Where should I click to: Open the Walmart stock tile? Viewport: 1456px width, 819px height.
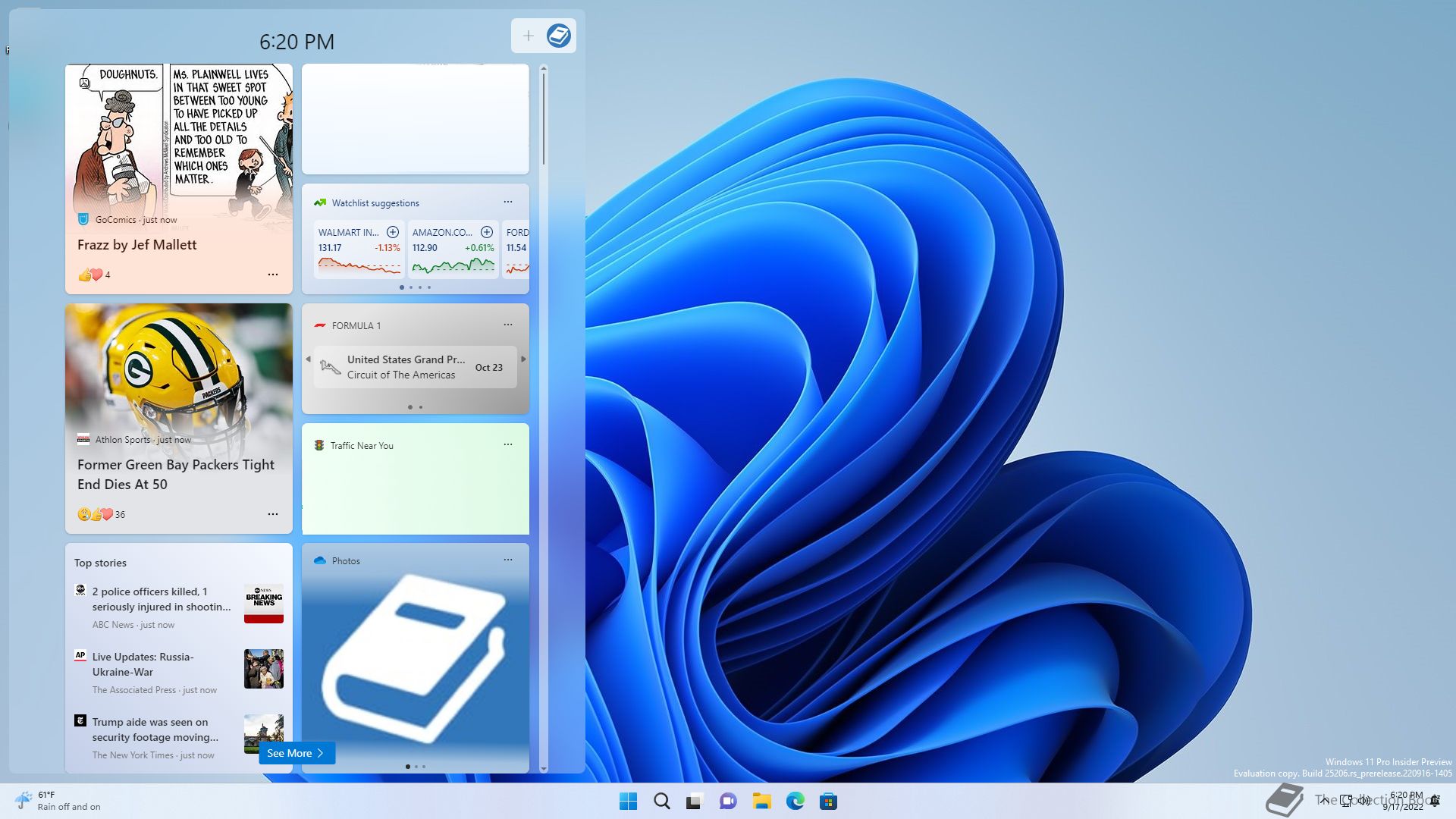[359, 249]
